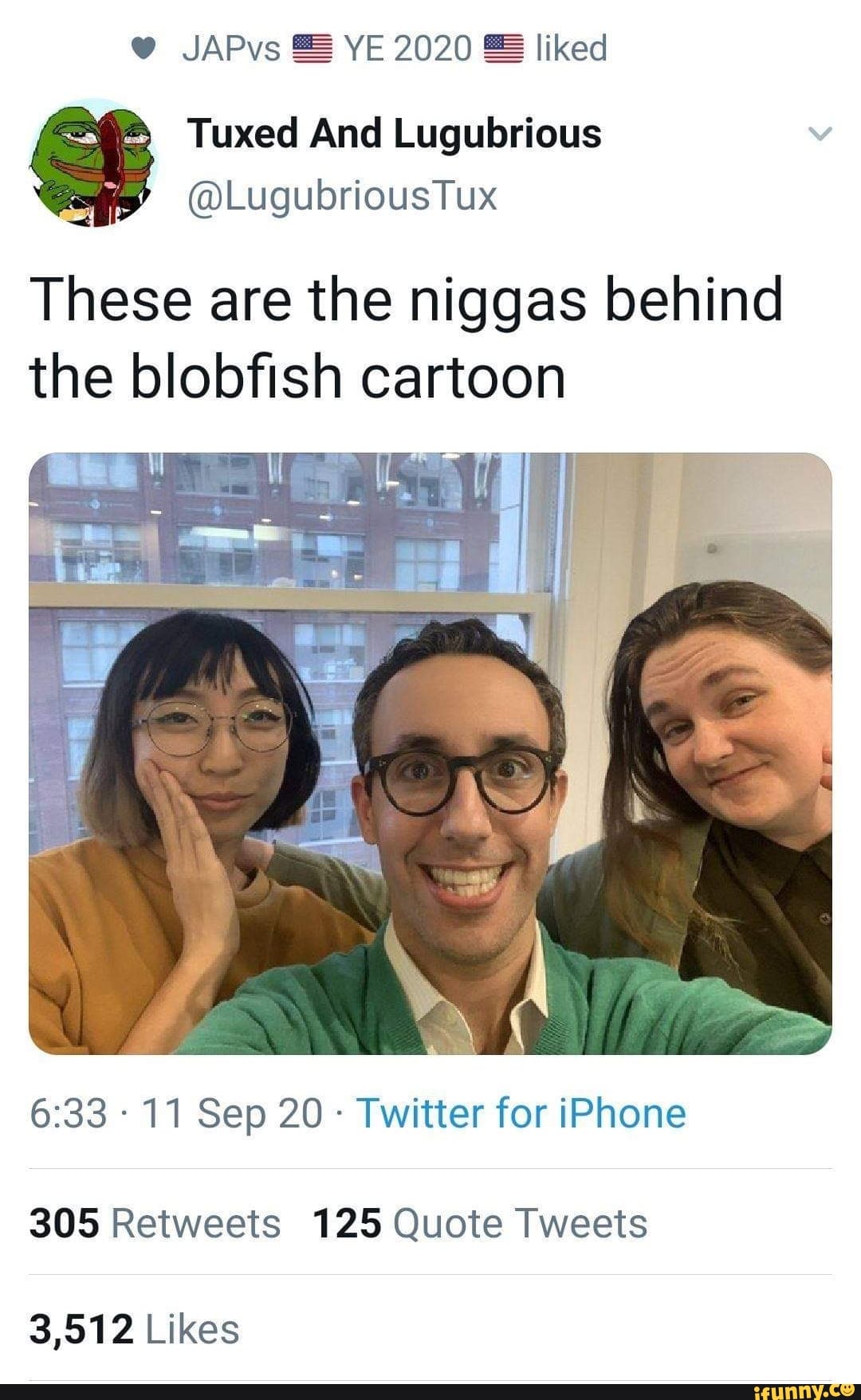Open the Pepe frog profile avatar
861x1400 pixels.
(x=94, y=163)
